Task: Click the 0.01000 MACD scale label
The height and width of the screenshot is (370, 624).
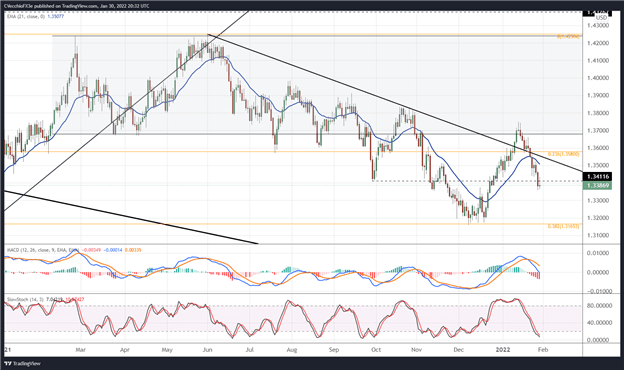Action: (598, 253)
